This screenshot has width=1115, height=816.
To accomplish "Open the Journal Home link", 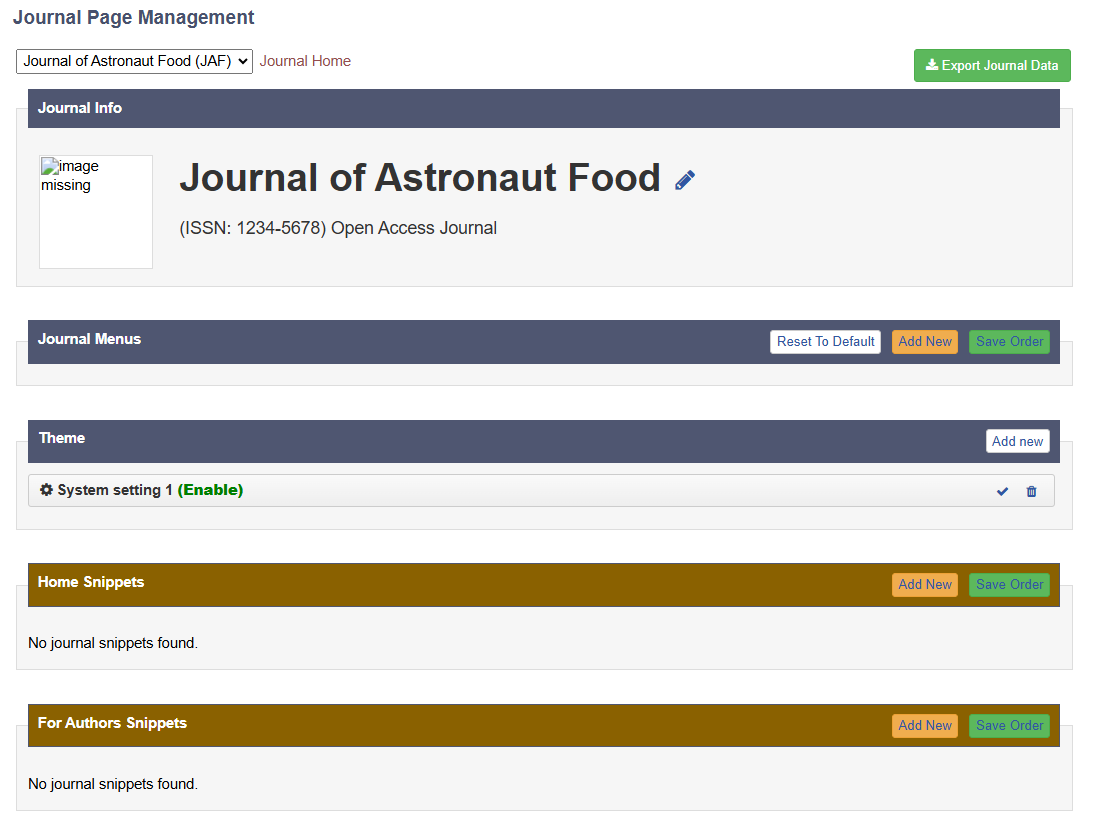I will [x=305, y=61].
